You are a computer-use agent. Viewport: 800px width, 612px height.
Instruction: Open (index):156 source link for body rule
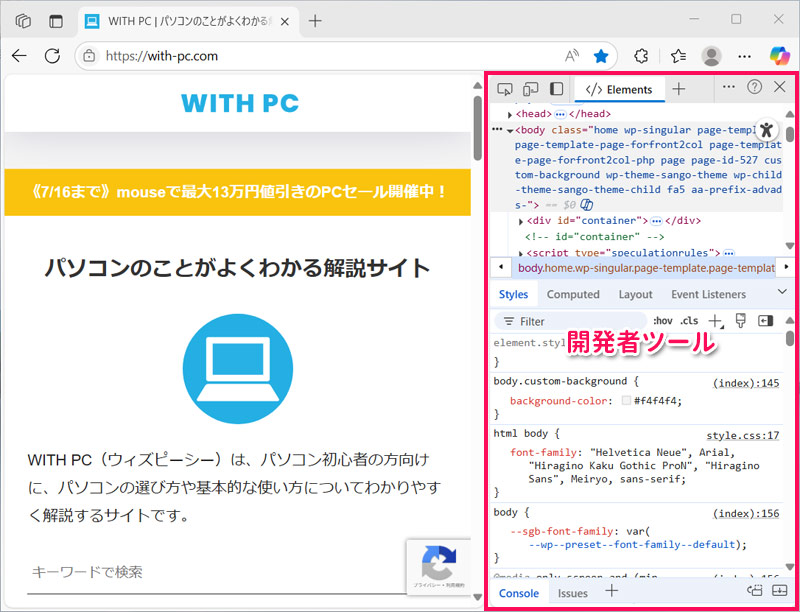tap(746, 514)
